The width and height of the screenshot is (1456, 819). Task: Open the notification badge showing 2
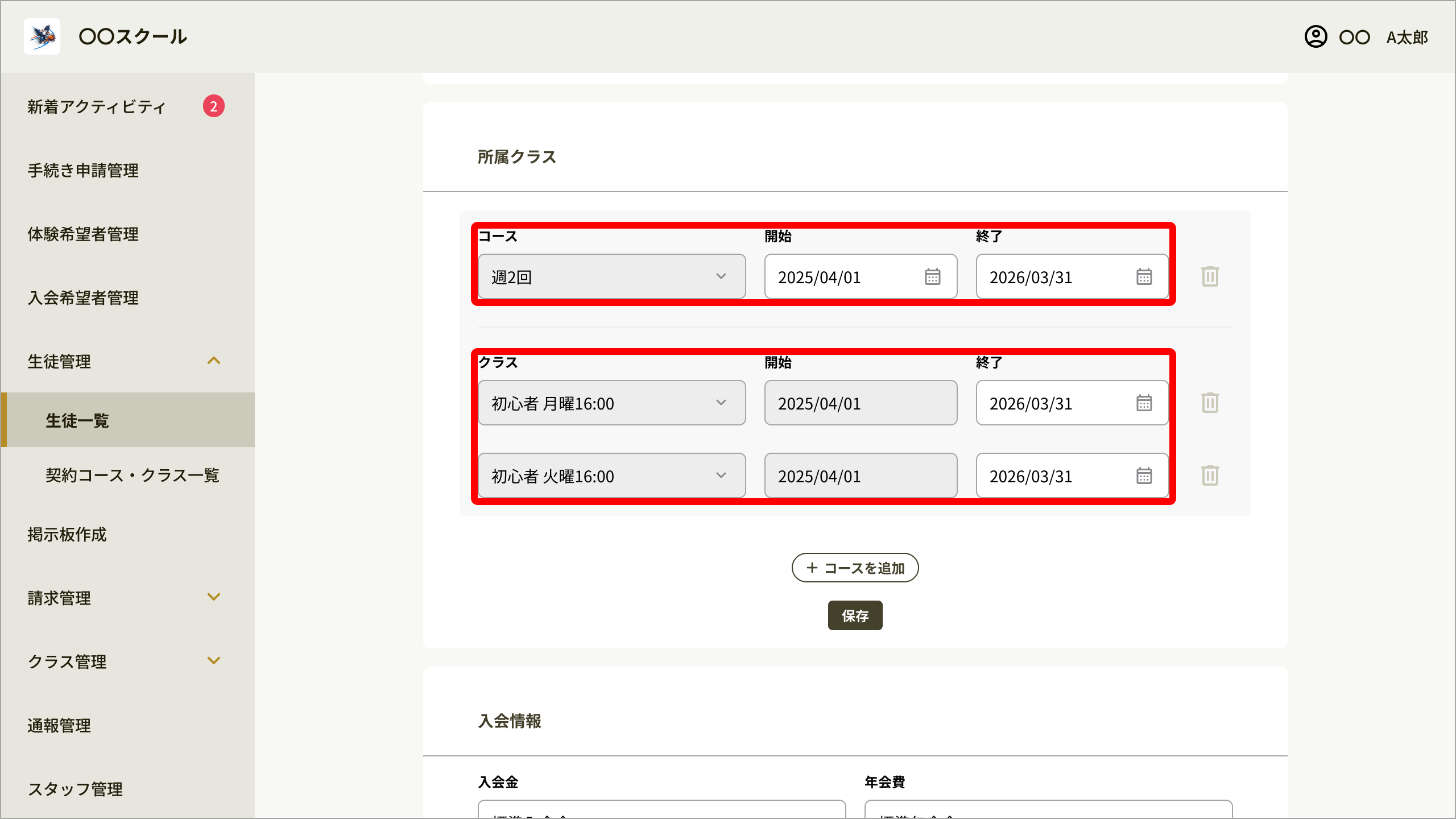213,106
